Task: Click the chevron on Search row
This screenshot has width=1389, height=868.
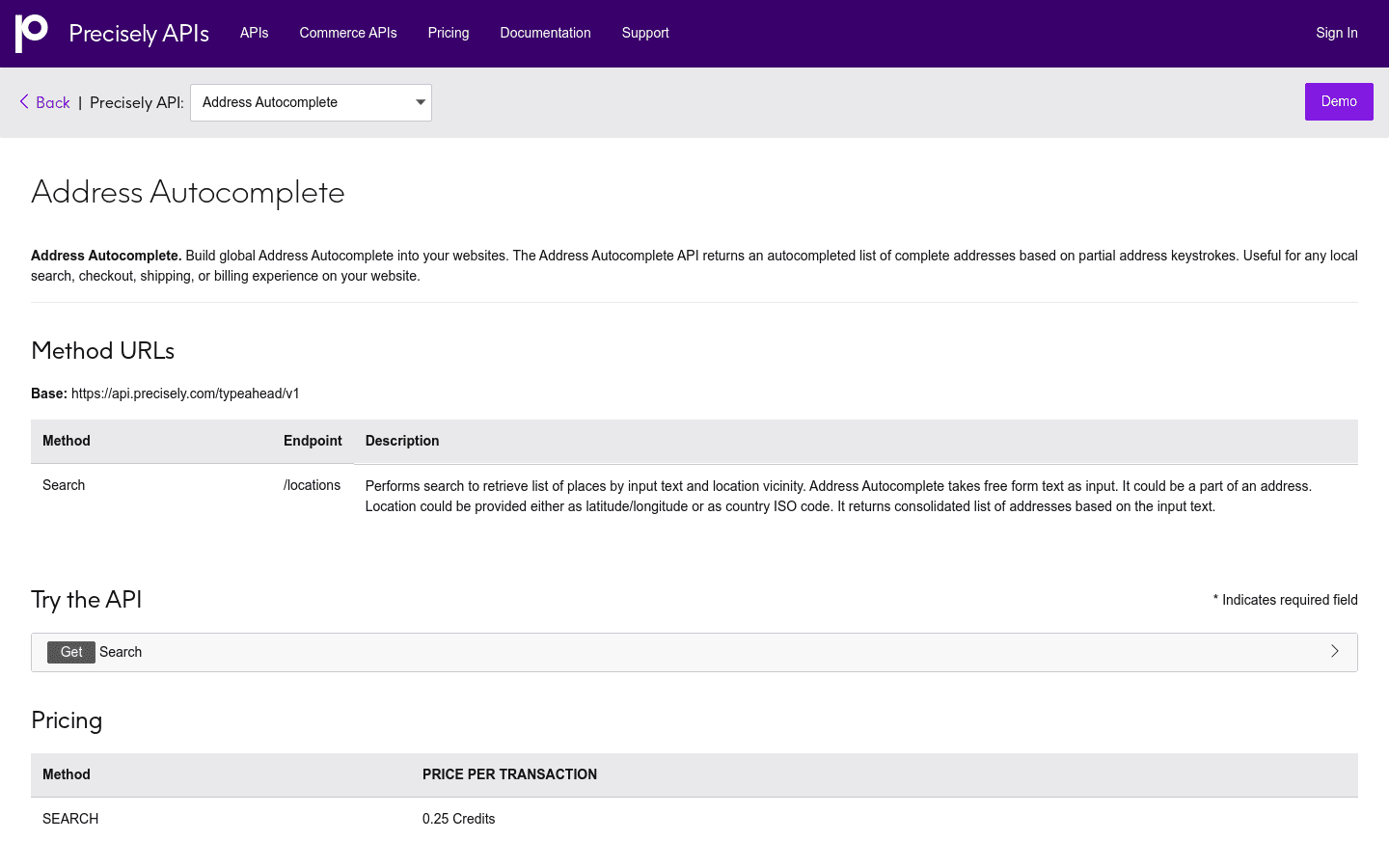Action: coord(1335,651)
